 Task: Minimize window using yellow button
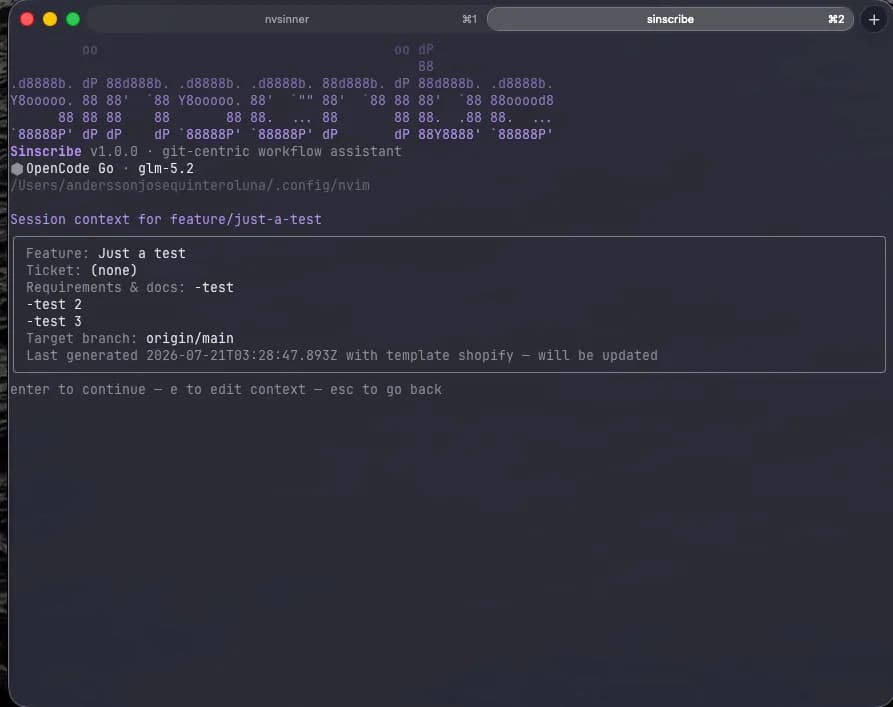click(50, 19)
